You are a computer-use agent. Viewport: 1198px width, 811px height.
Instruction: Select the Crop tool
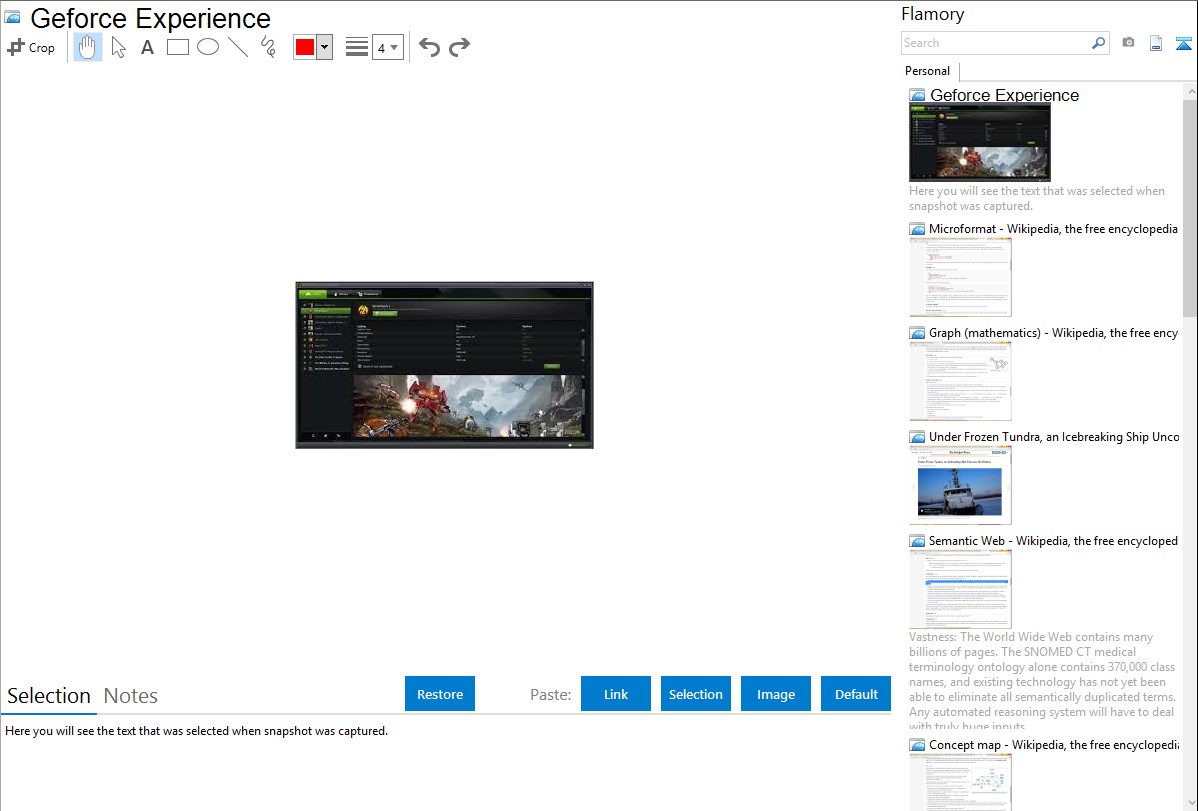[x=31, y=47]
